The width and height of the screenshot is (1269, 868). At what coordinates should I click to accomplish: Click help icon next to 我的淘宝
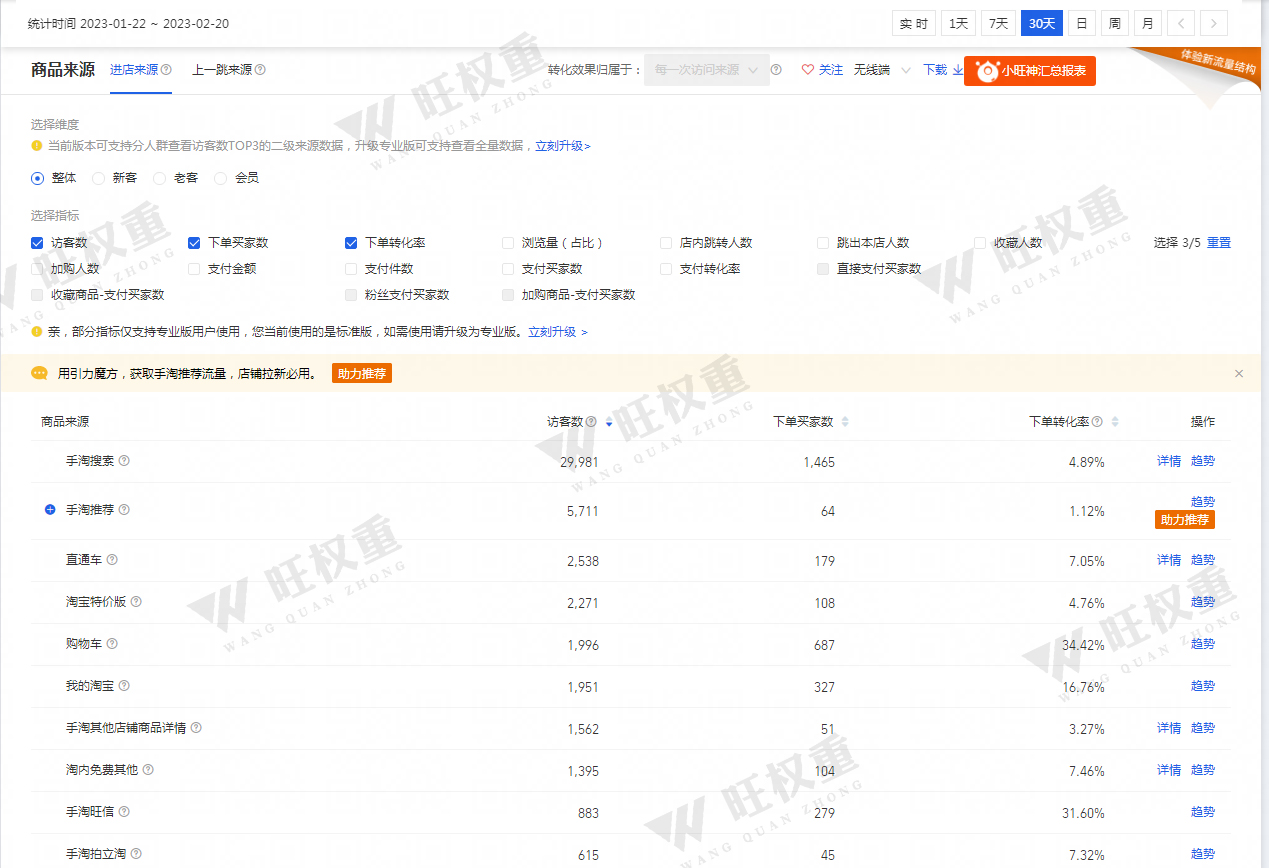coord(124,686)
